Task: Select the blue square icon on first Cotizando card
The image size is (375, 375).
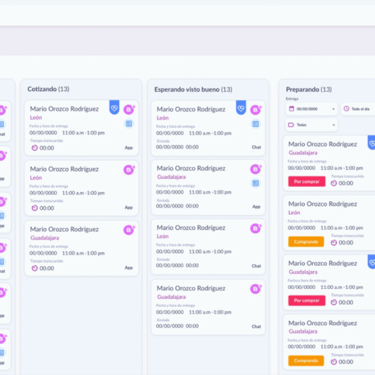Action: coord(129,124)
